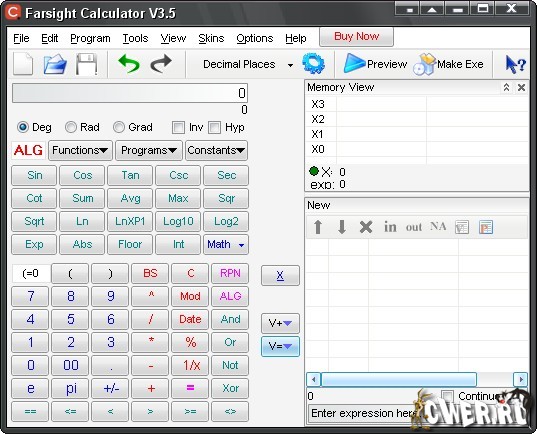Click the Preview play icon
The height and width of the screenshot is (434, 537).
pyautogui.click(x=354, y=63)
